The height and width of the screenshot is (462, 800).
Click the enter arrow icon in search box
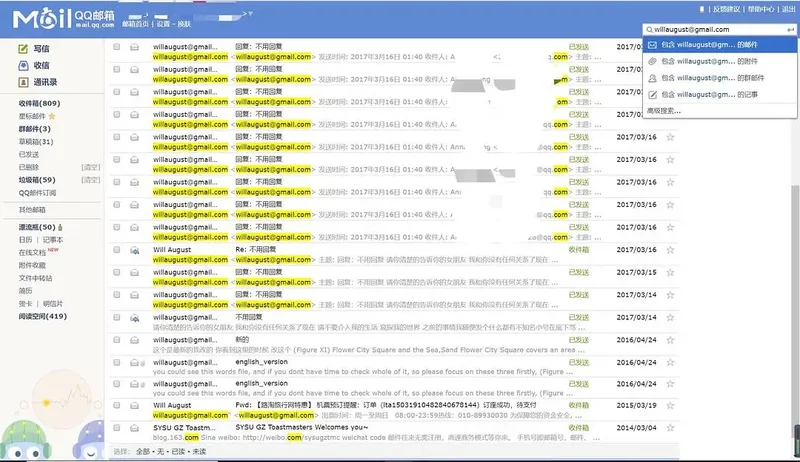click(790, 30)
